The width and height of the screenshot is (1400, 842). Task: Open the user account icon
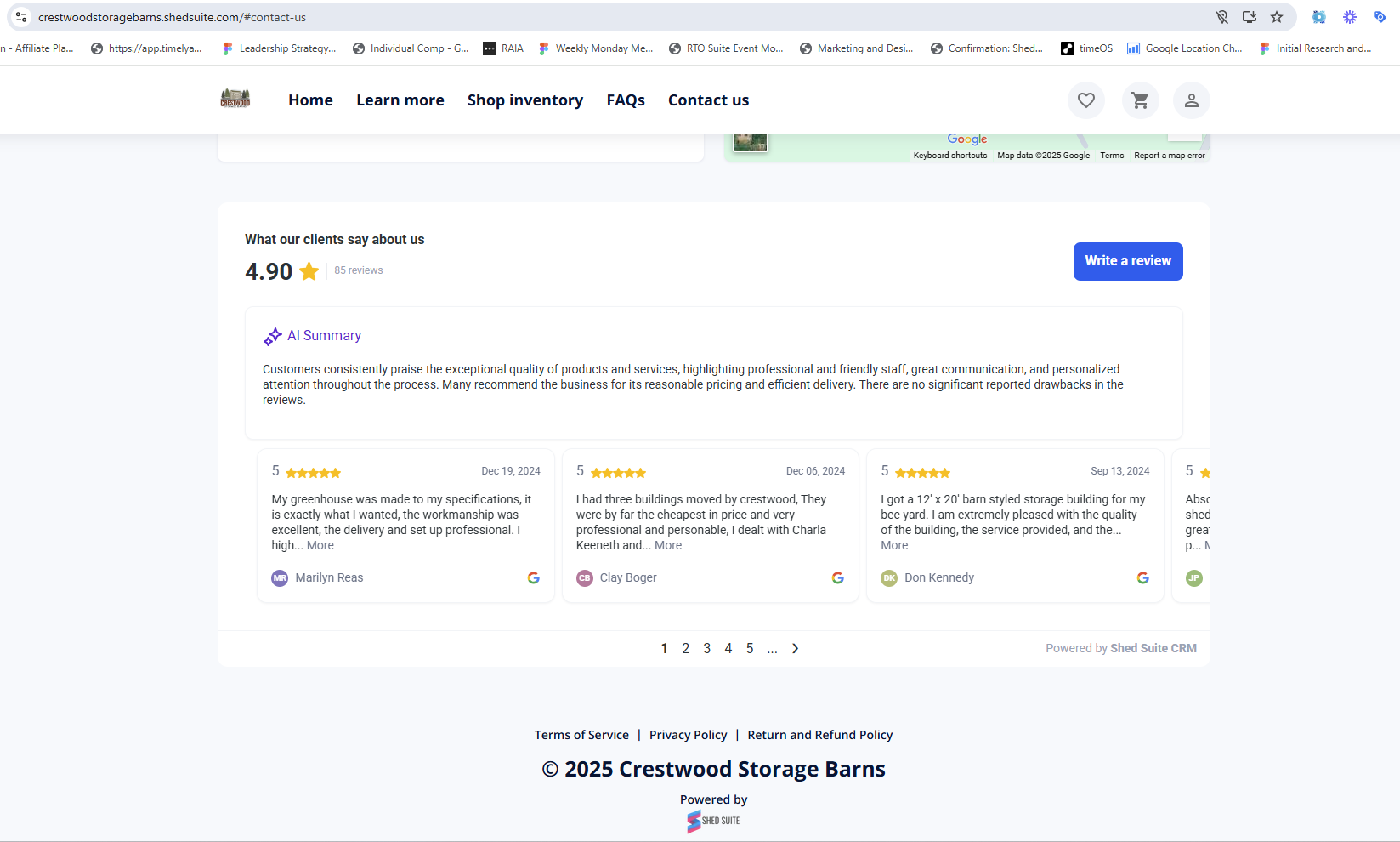pyautogui.click(x=1191, y=100)
